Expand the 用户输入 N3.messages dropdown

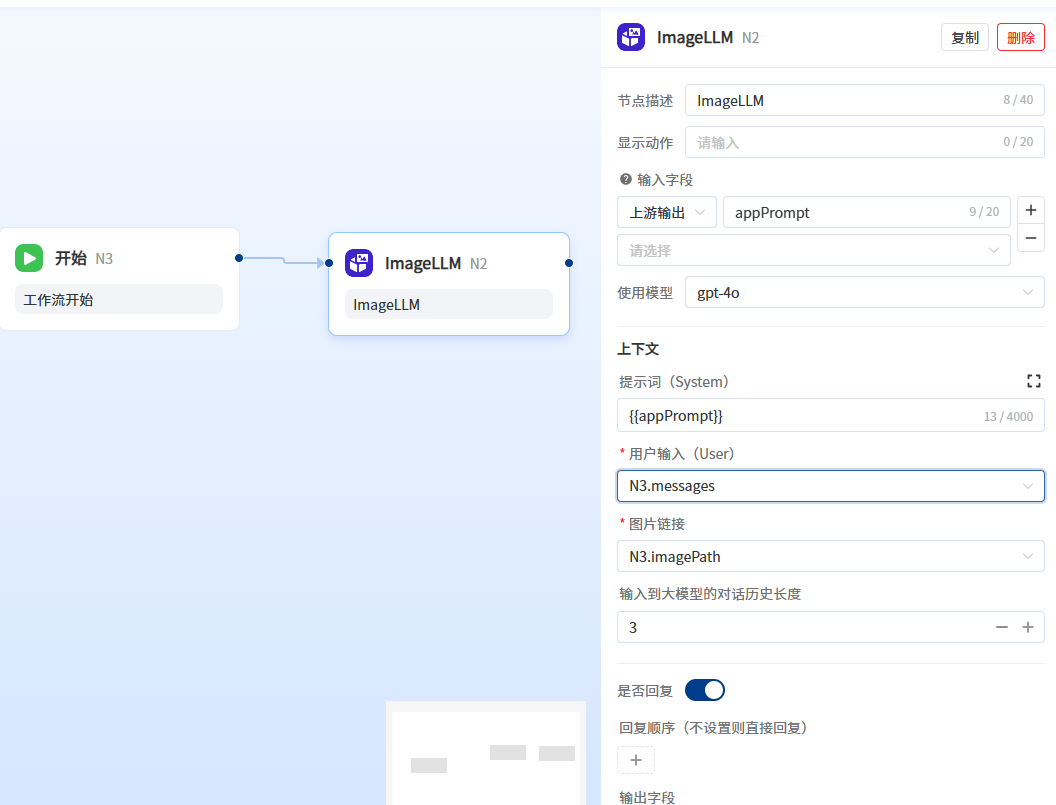[x=830, y=486]
